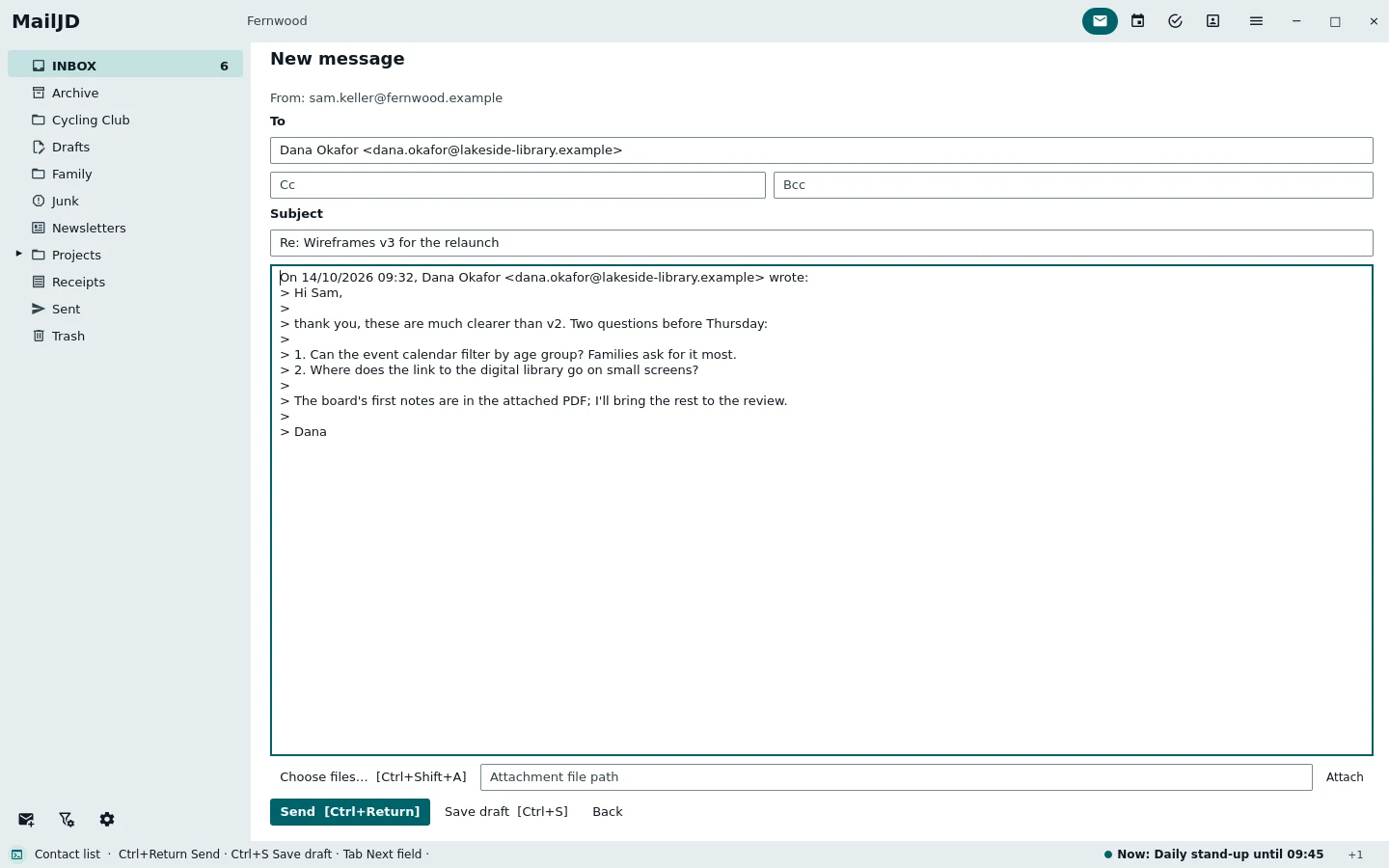Screen dimensions: 1389x868
Task: Click Choose files button
Action: pyautogui.click(x=373, y=777)
